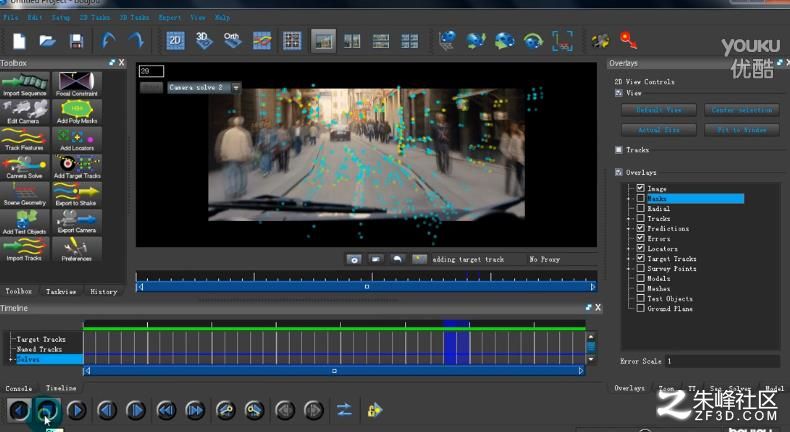
Task: Open the Export Camera tool
Action: [x=77, y=221]
